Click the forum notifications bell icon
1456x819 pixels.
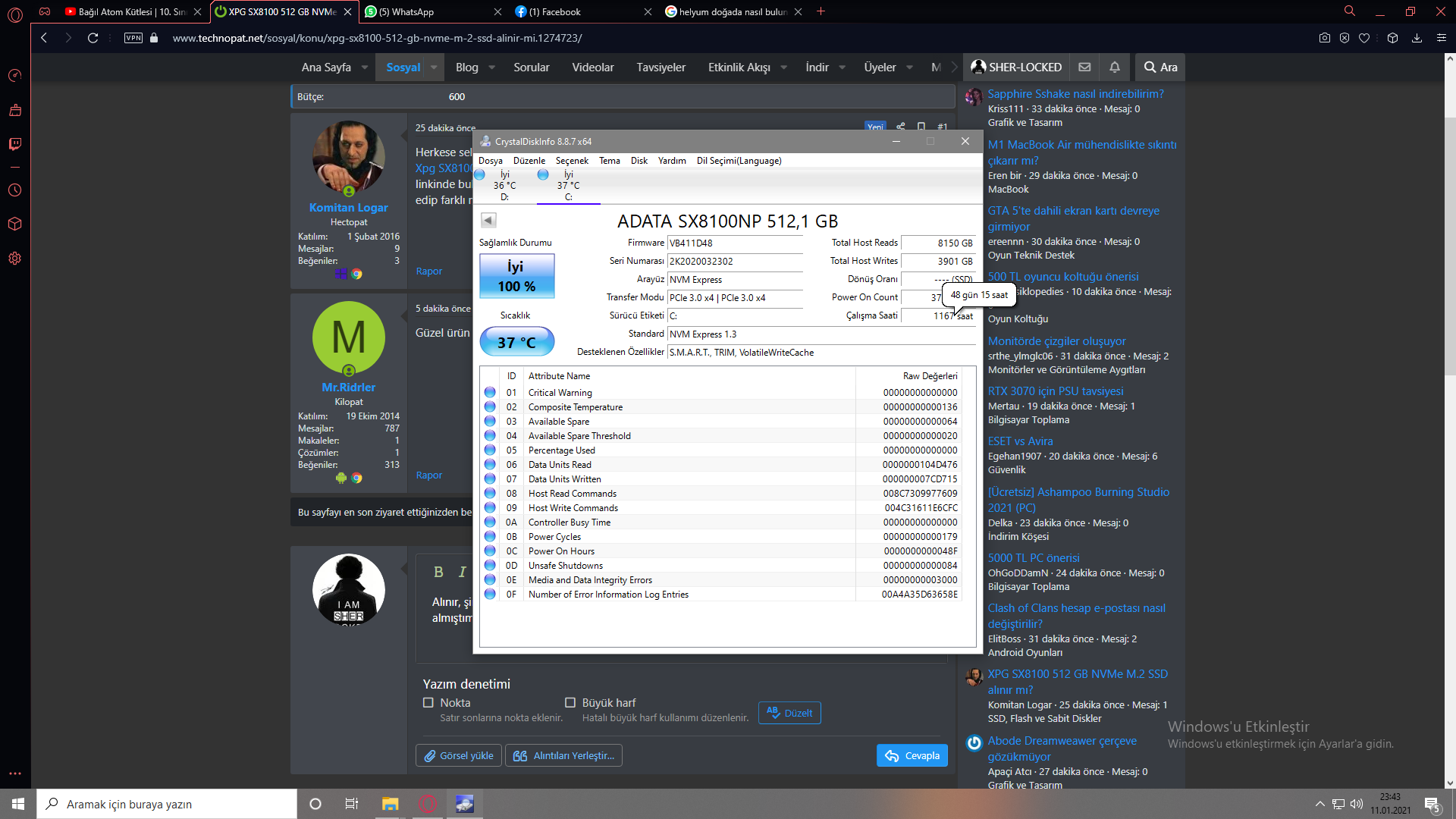click(x=1114, y=67)
